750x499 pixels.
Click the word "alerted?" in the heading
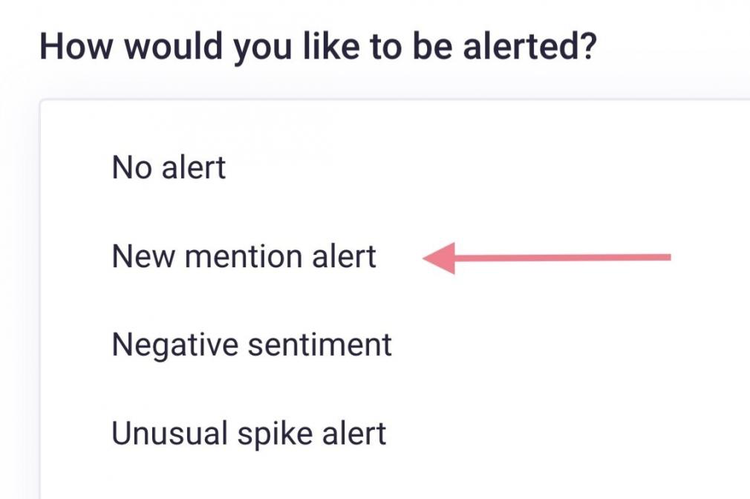(530, 46)
